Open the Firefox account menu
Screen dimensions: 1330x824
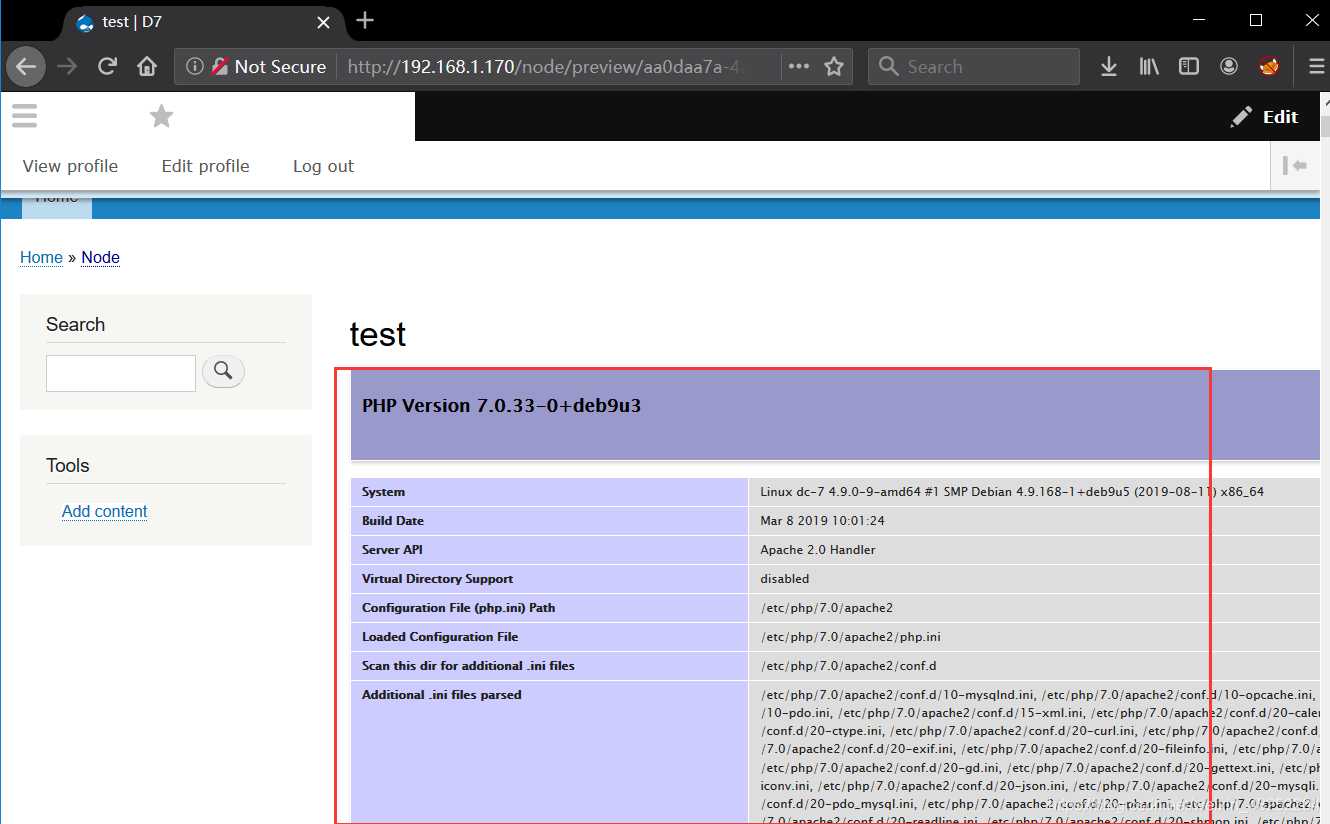click(x=1229, y=67)
